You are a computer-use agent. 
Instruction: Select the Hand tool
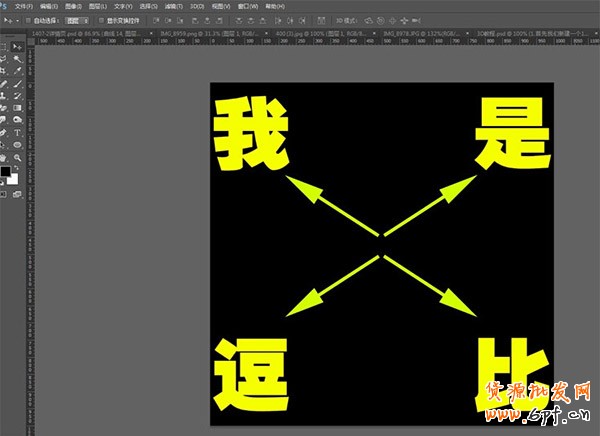pyautogui.click(x=4, y=156)
